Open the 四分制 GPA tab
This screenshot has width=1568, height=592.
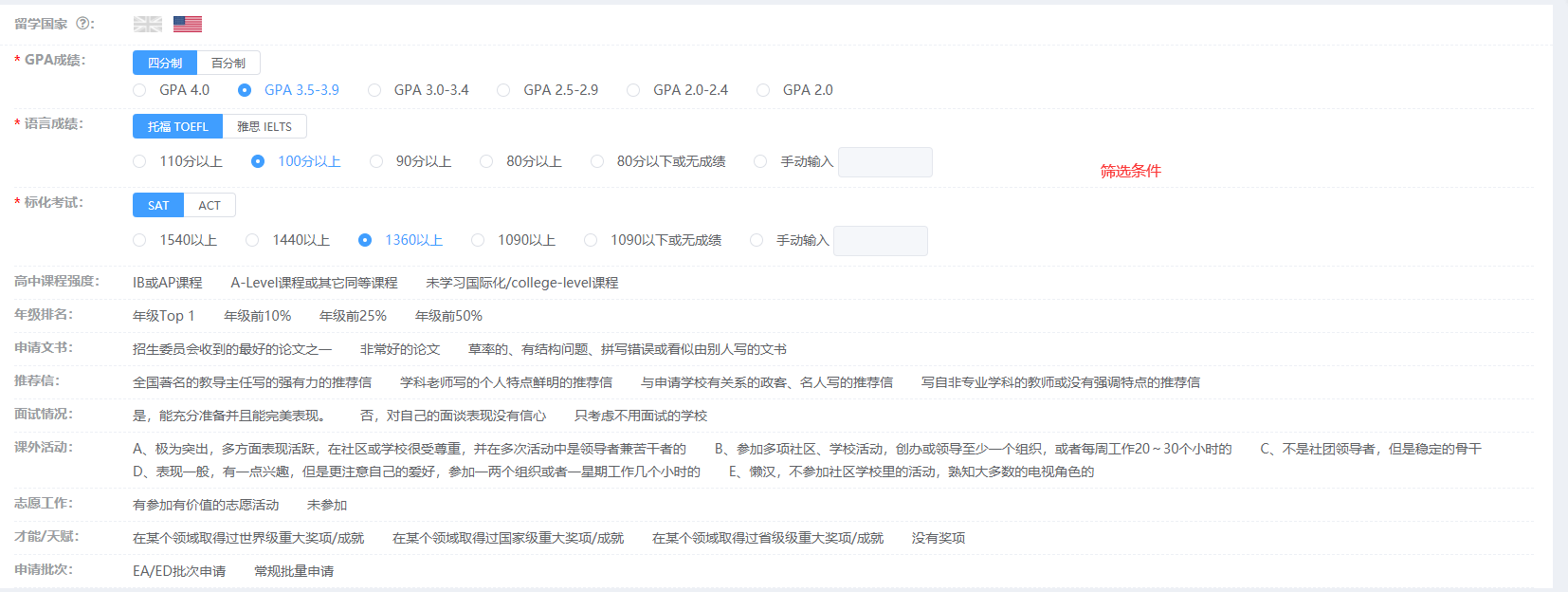(x=165, y=63)
